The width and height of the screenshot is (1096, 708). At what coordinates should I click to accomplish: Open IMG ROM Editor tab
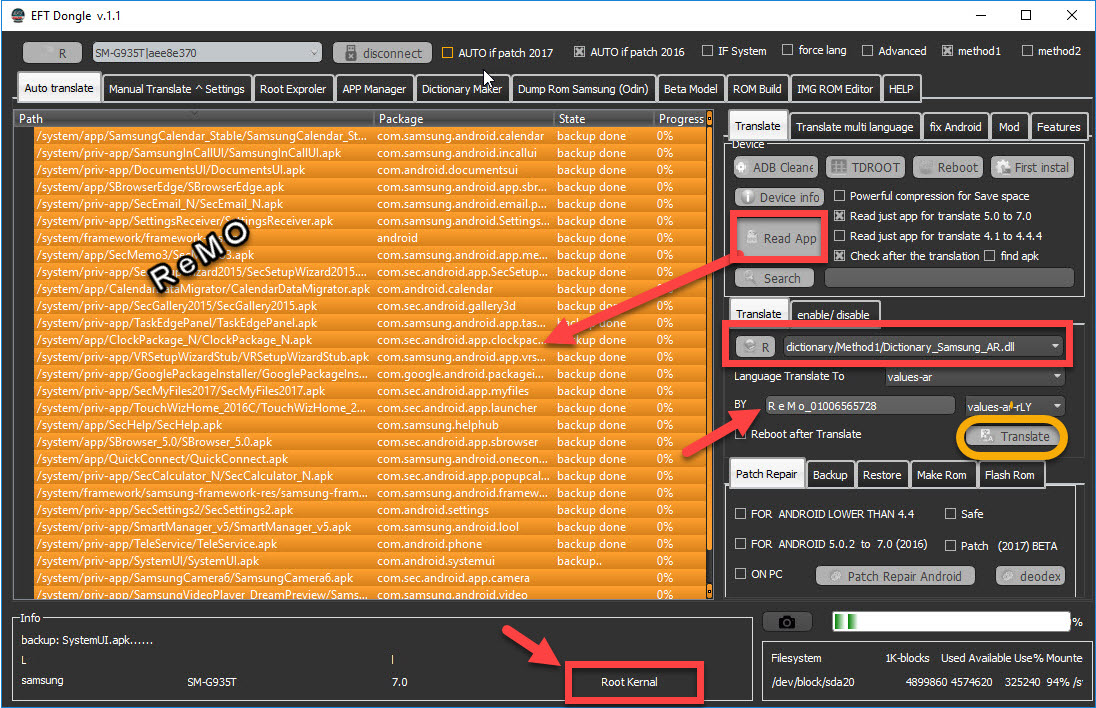[835, 89]
